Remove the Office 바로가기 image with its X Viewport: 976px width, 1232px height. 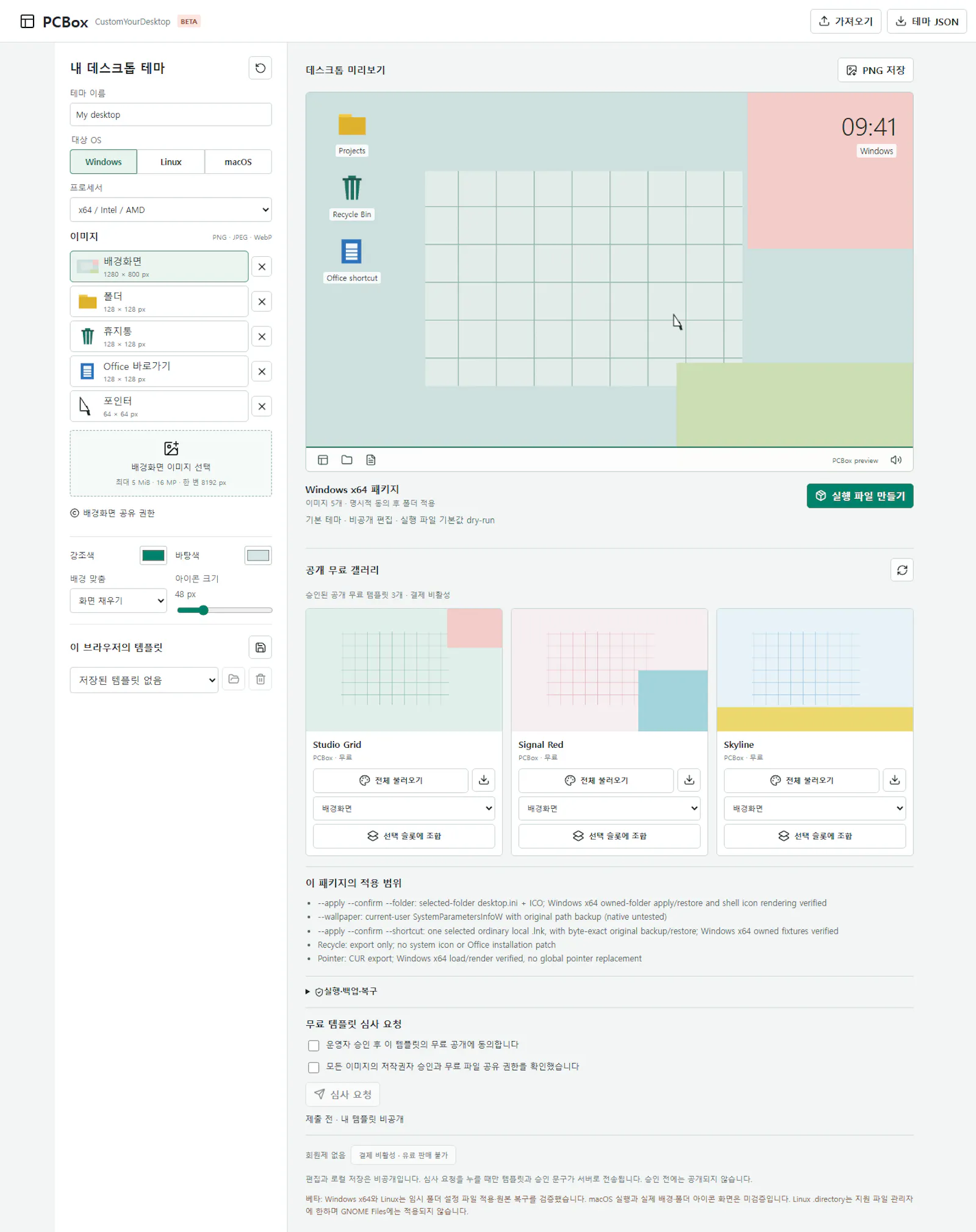262,371
